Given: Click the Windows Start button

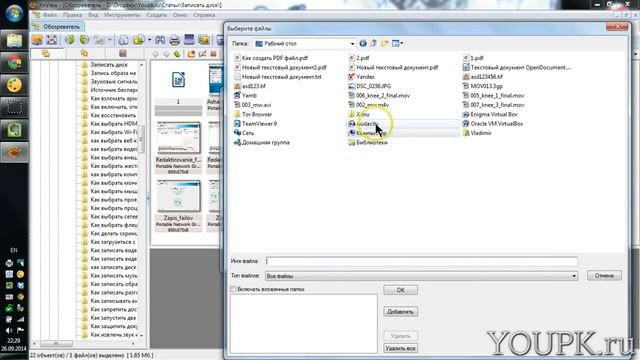Looking at the screenshot, I should coord(14,13).
